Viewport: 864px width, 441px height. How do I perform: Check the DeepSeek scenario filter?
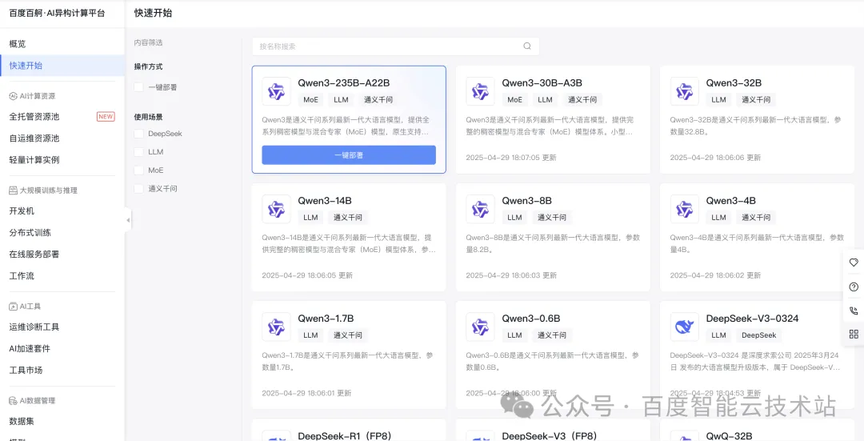(139, 133)
